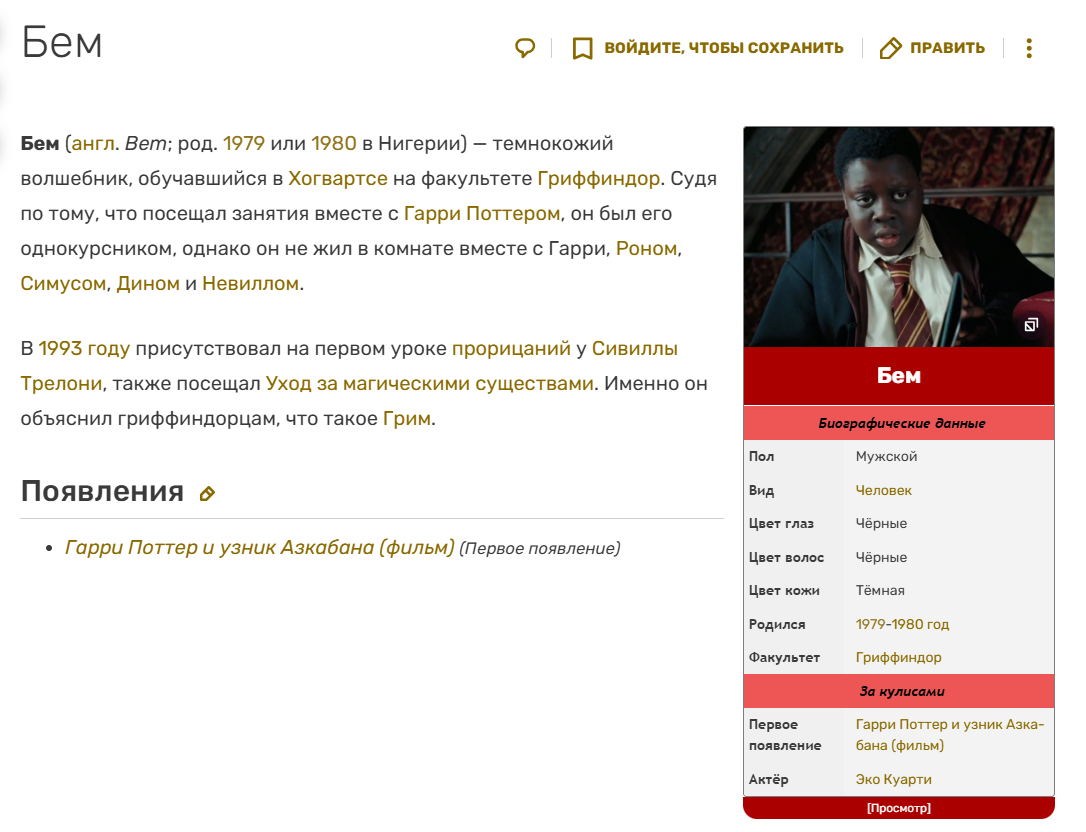
Task: Follow the Роном link
Action: (646, 248)
